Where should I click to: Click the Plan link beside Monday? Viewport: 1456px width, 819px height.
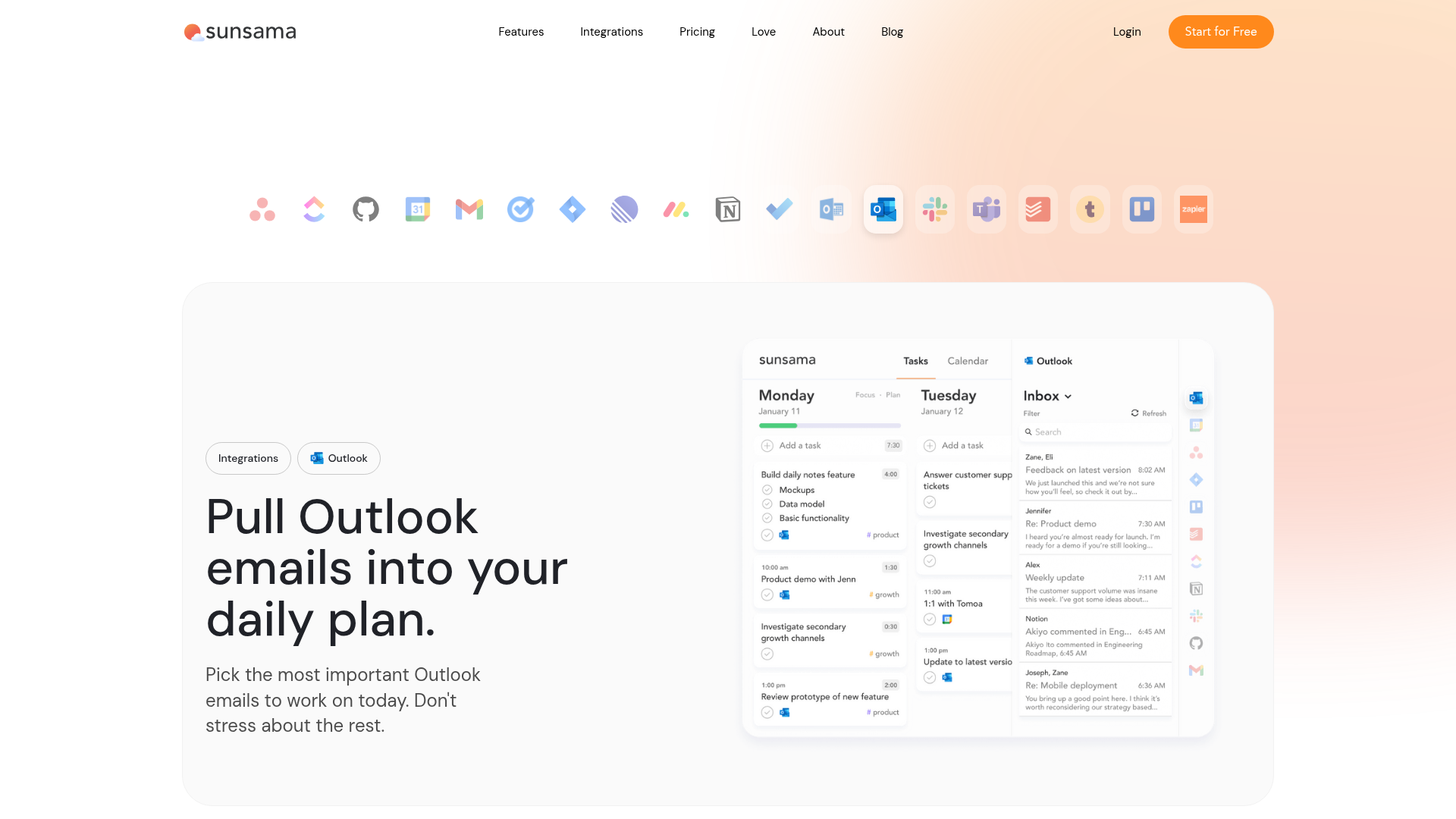[893, 395]
